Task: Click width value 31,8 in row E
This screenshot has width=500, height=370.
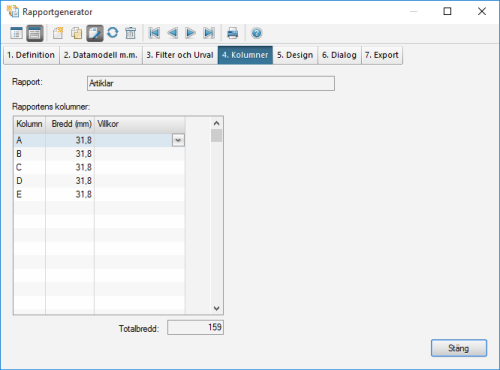Action: pos(83,194)
